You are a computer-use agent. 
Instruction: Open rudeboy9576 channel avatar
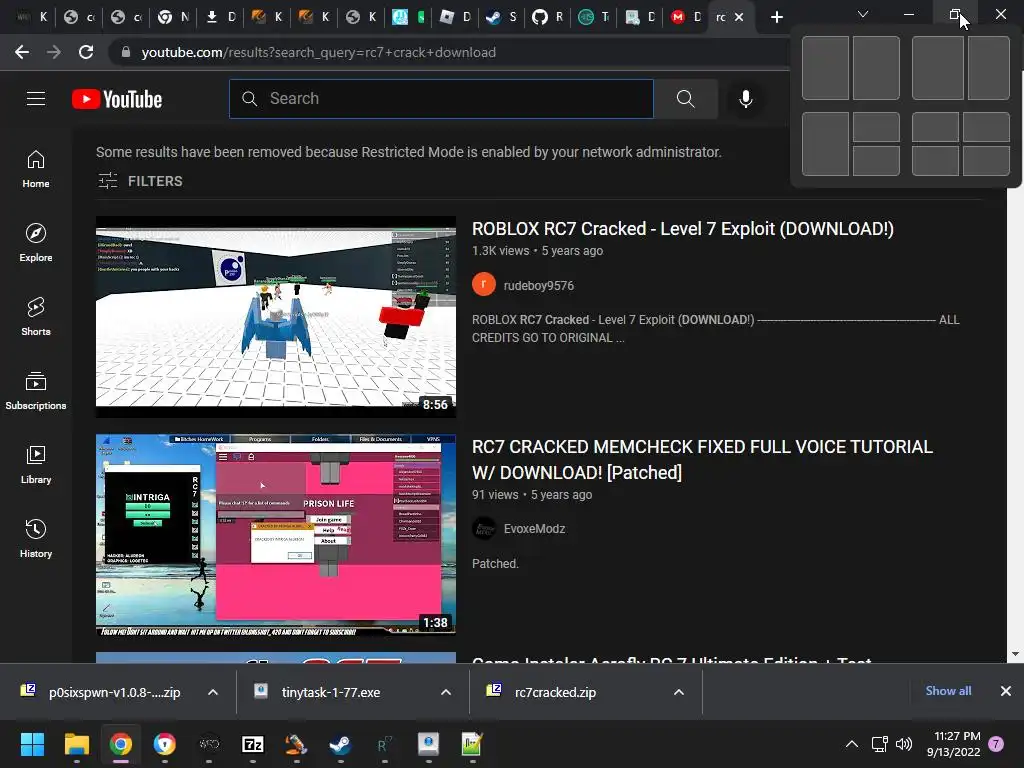tap(484, 285)
